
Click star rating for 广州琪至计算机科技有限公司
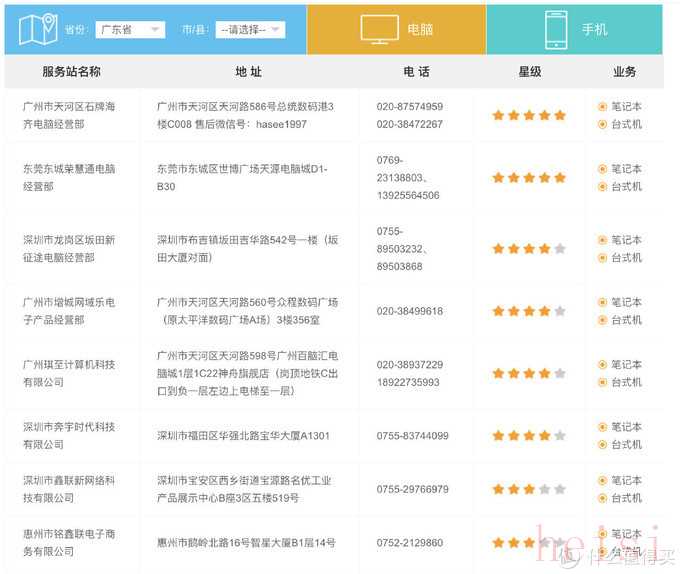529,373
